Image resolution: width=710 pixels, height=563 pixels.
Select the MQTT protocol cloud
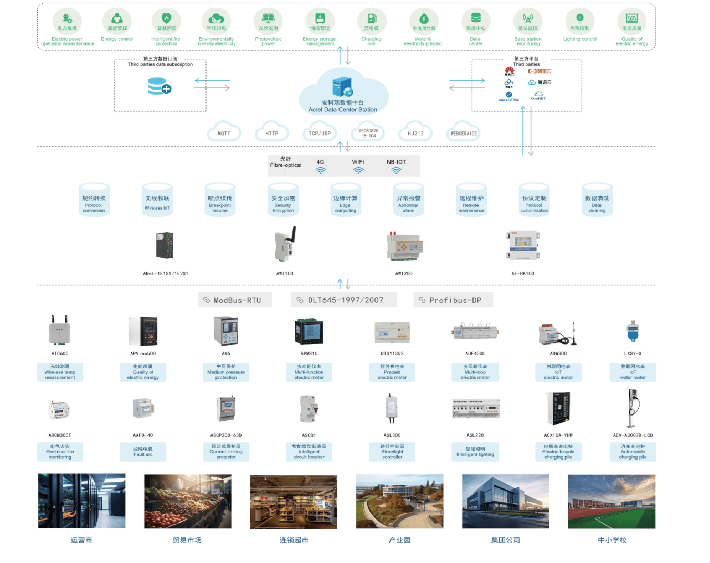point(224,132)
